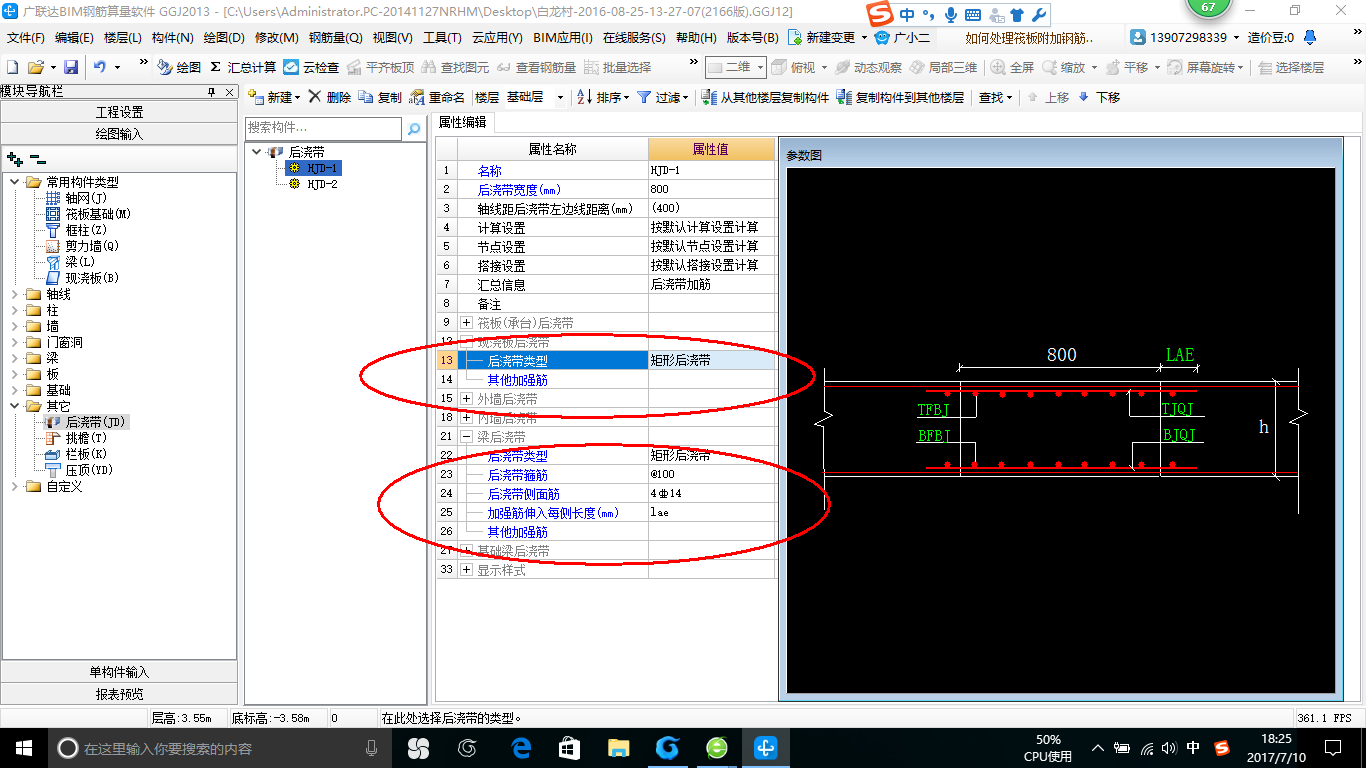Click the search magnifier beside 搜索构件
1366x768 pixels.
[414, 129]
